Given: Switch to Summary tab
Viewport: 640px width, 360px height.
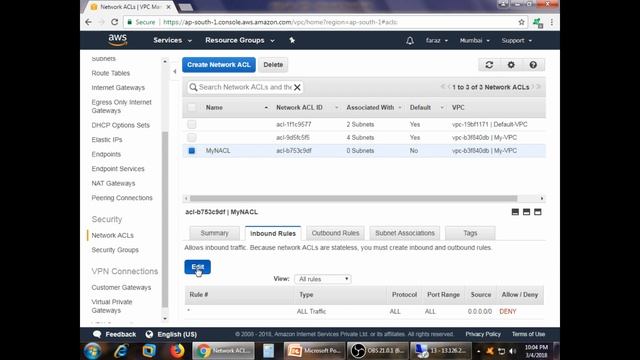Looking at the screenshot, I should [214, 233].
